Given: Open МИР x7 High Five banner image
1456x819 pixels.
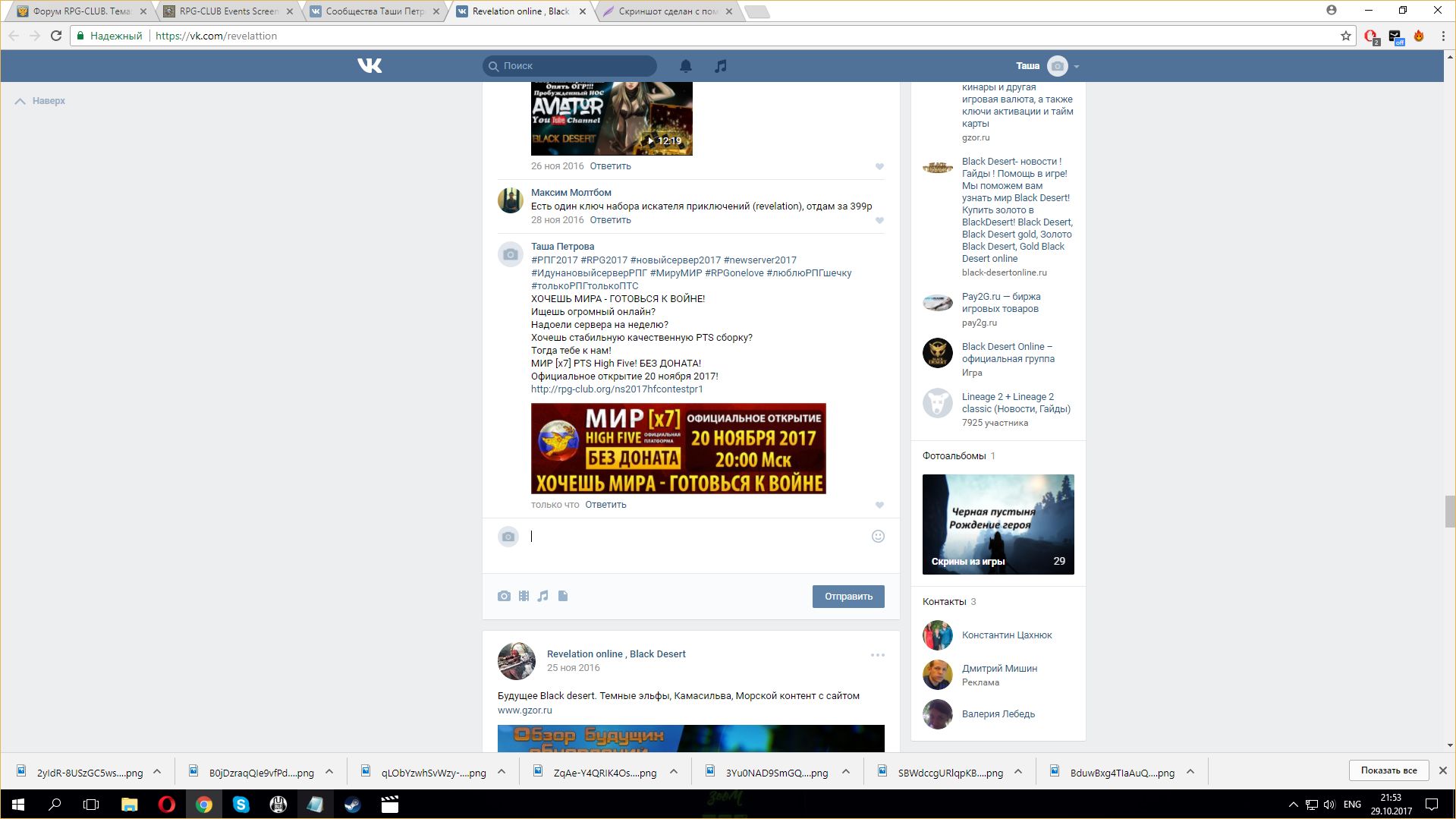Looking at the screenshot, I should (x=678, y=449).
